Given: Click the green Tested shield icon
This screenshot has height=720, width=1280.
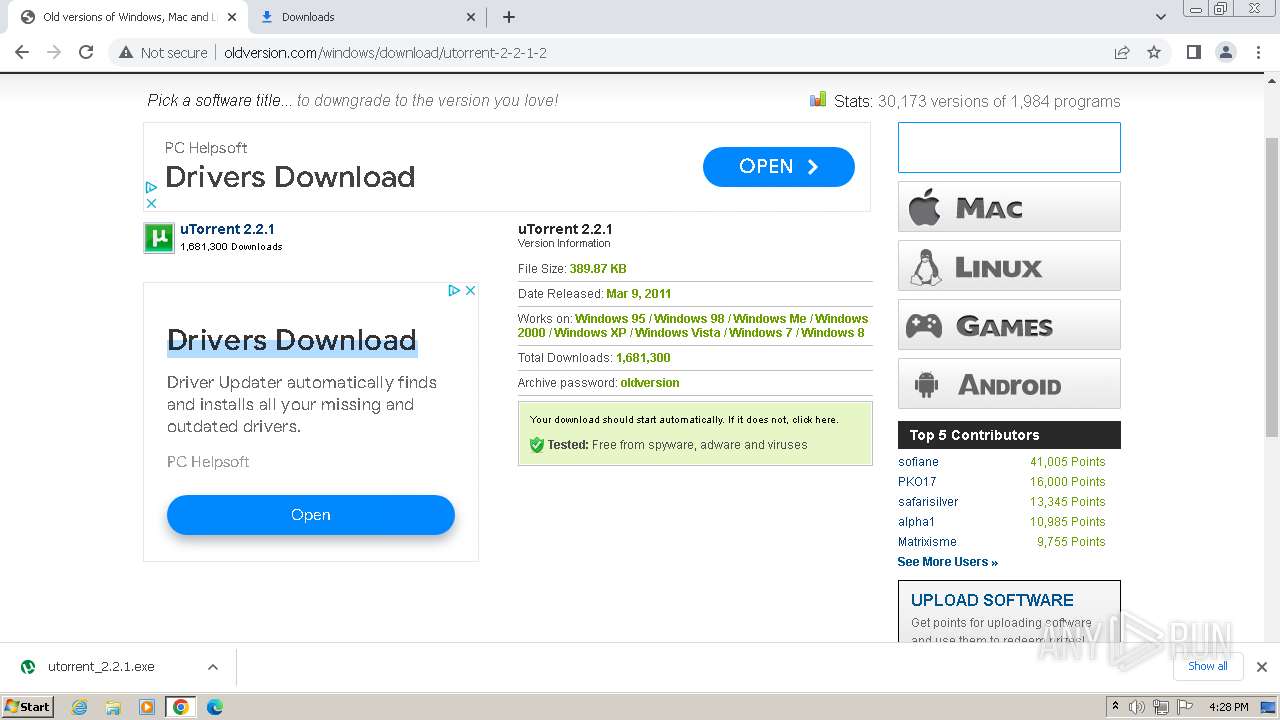Looking at the screenshot, I should [537, 445].
